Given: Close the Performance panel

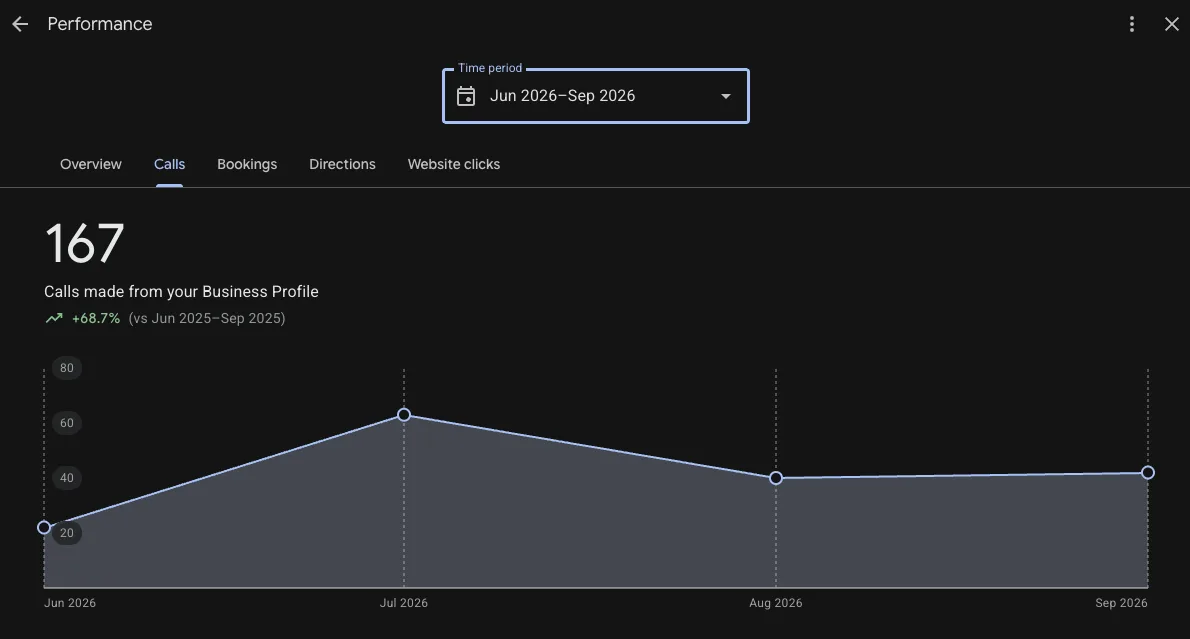Looking at the screenshot, I should pyautogui.click(x=1172, y=24).
